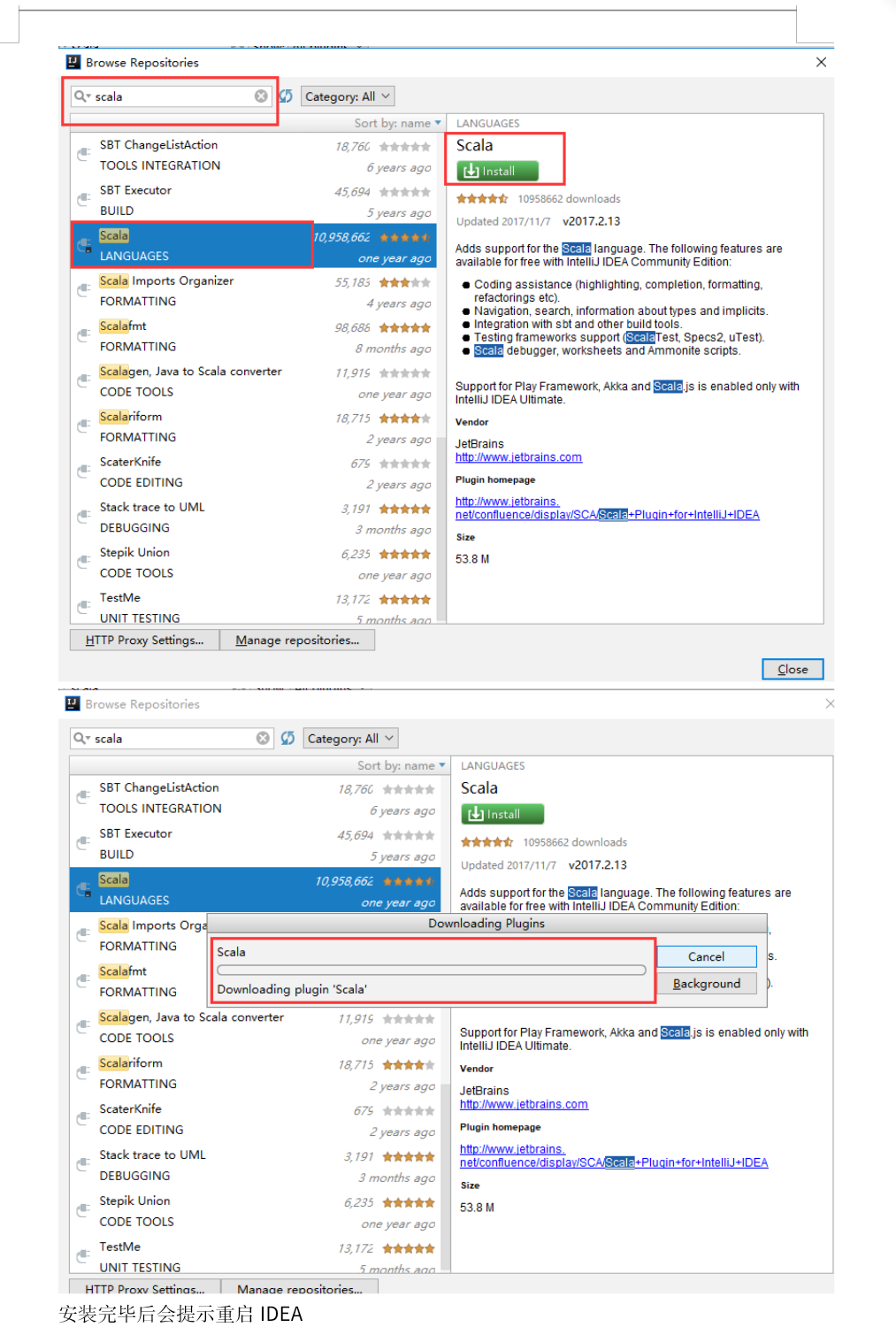Click HTTP Proxy Settings button in upper dialog
The width and height of the screenshot is (896, 1327).
point(144,640)
